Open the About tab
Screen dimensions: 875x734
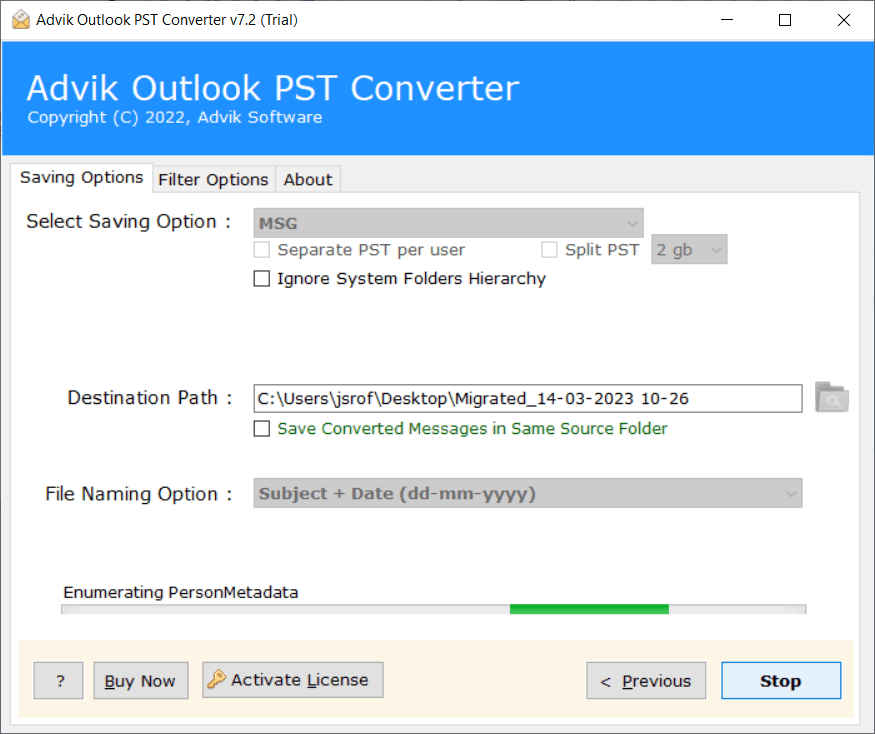[x=308, y=180]
